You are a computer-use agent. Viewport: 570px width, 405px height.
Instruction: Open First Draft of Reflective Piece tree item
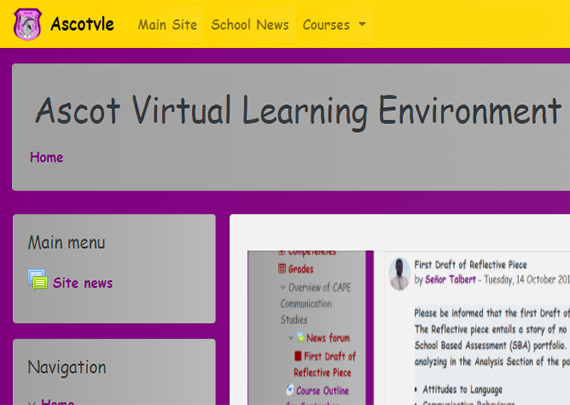pos(325,364)
